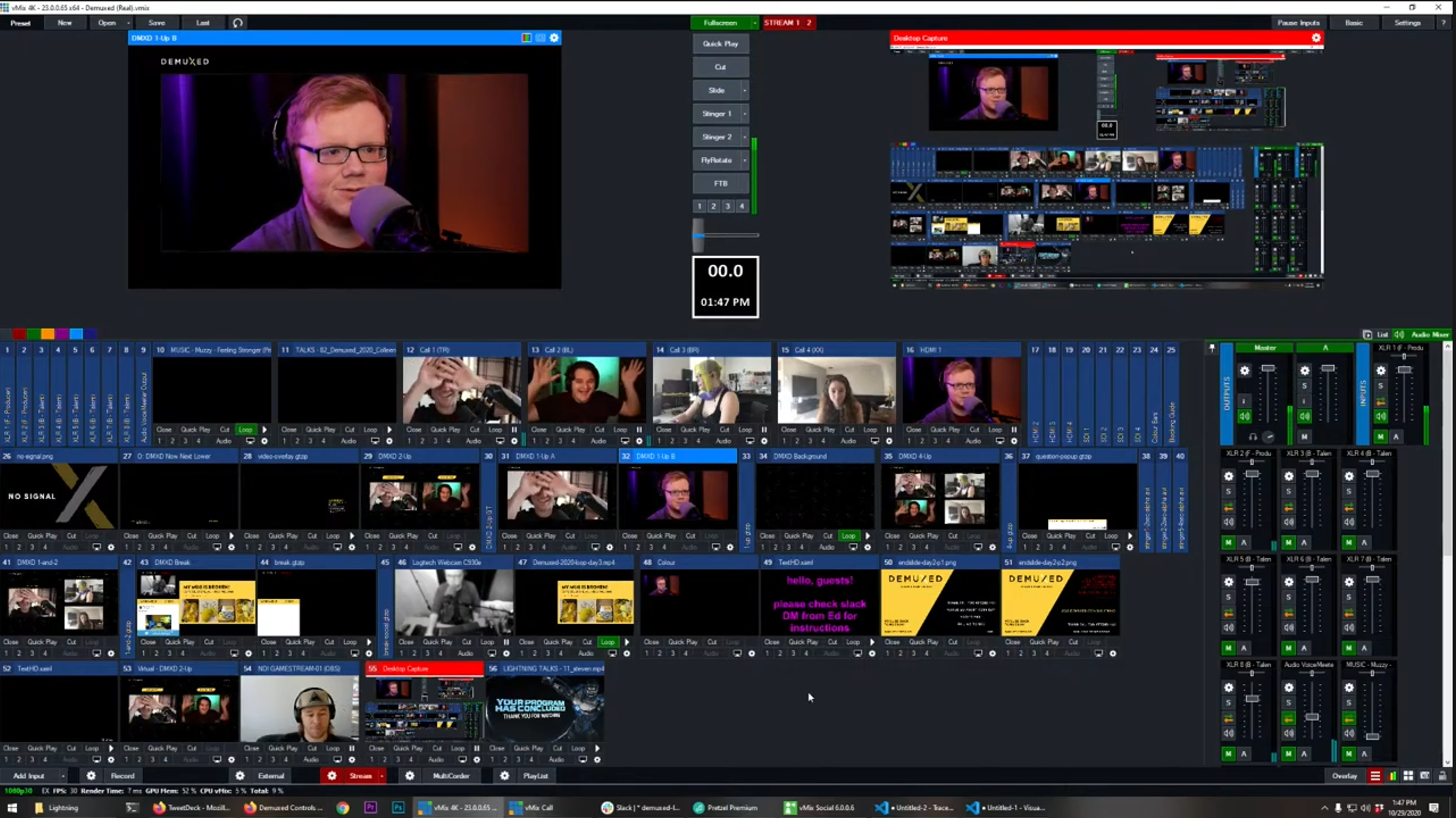Expand the Open preset dropdown arrow
The image size is (1456, 818).
(x=128, y=23)
